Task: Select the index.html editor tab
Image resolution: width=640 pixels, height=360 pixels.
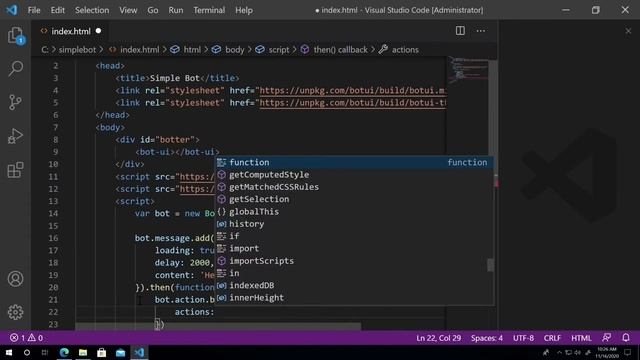Action: click(x=70, y=31)
